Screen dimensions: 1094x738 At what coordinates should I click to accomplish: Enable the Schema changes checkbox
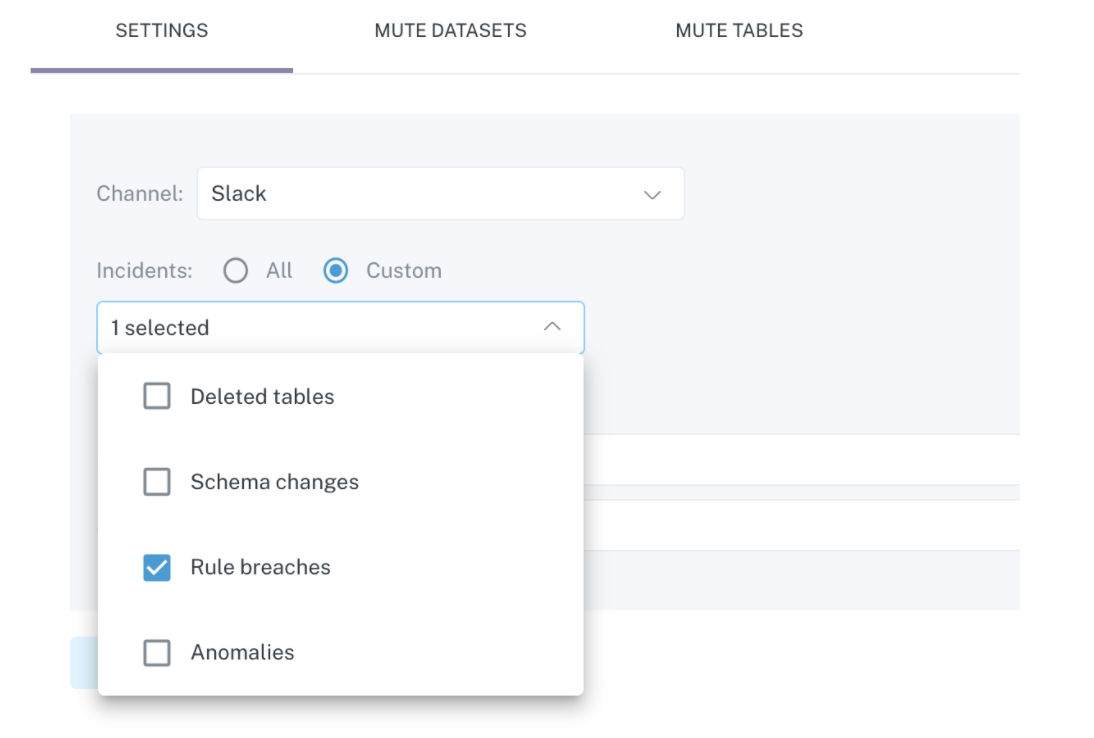pyautogui.click(x=157, y=482)
